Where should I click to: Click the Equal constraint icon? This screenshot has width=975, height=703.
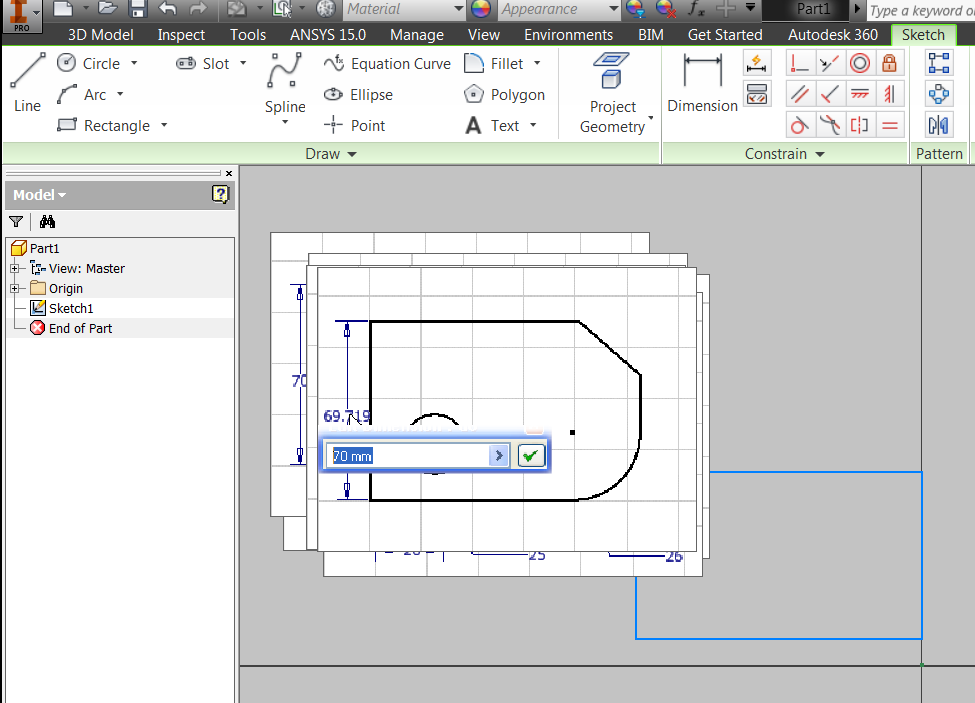889,125
